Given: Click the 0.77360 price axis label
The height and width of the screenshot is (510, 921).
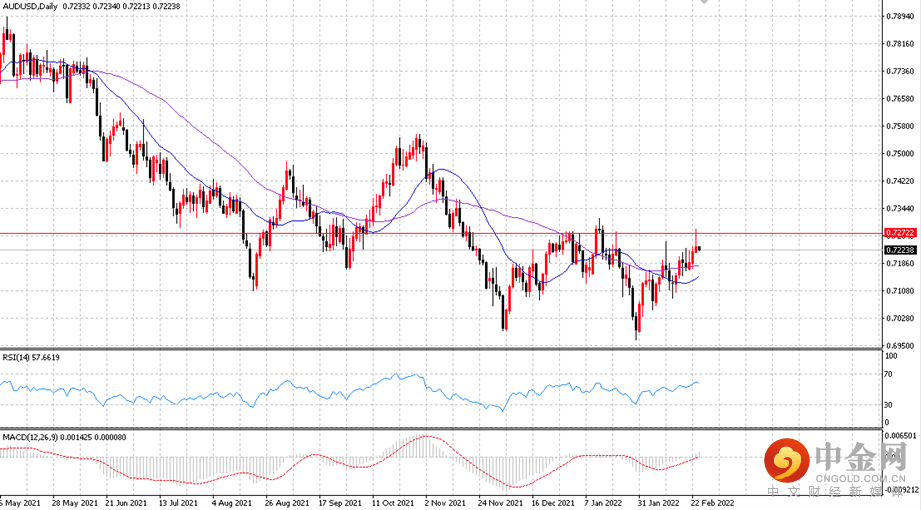Looking at the screenshot, I should 900,71.
